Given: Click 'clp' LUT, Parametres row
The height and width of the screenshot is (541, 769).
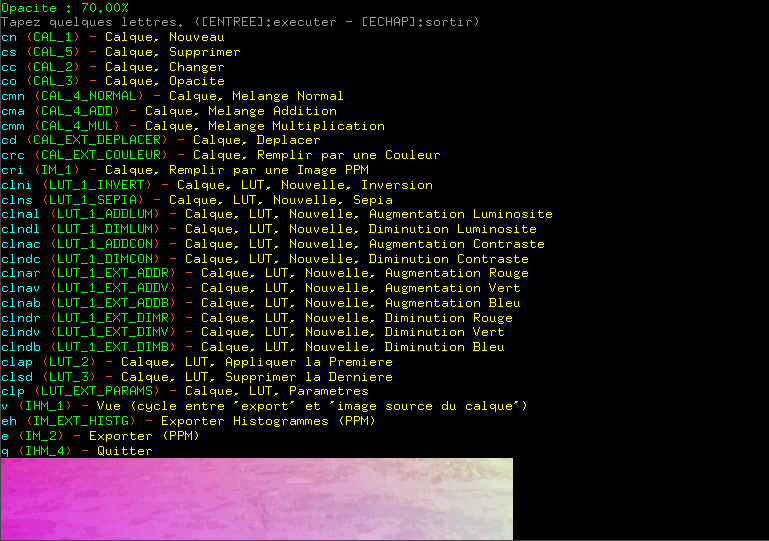Looking at the screenshot, I should click(x=185, y=391).
